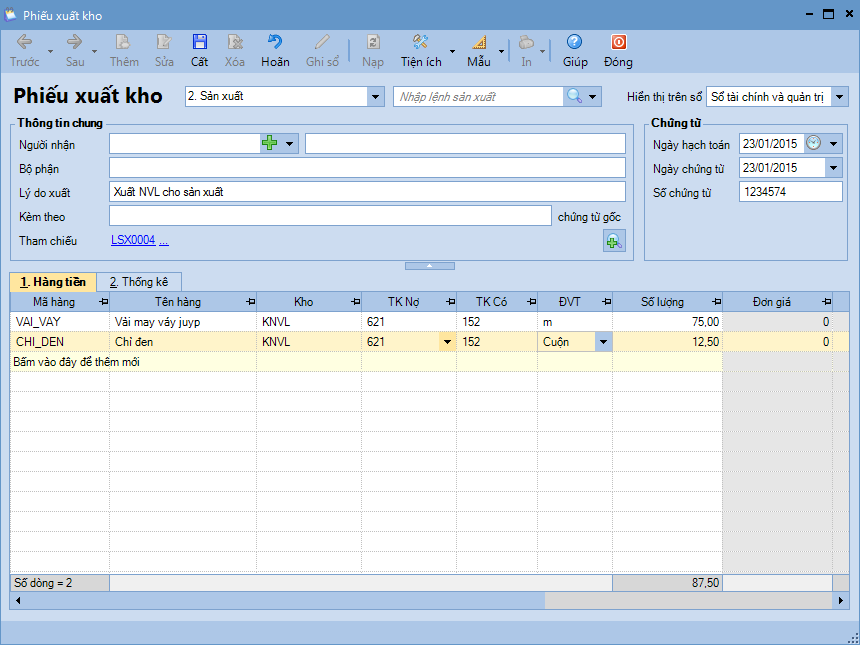
Task: Expand the ĐVT Cuộn unit dropdown
Action: tap(603, 342)
